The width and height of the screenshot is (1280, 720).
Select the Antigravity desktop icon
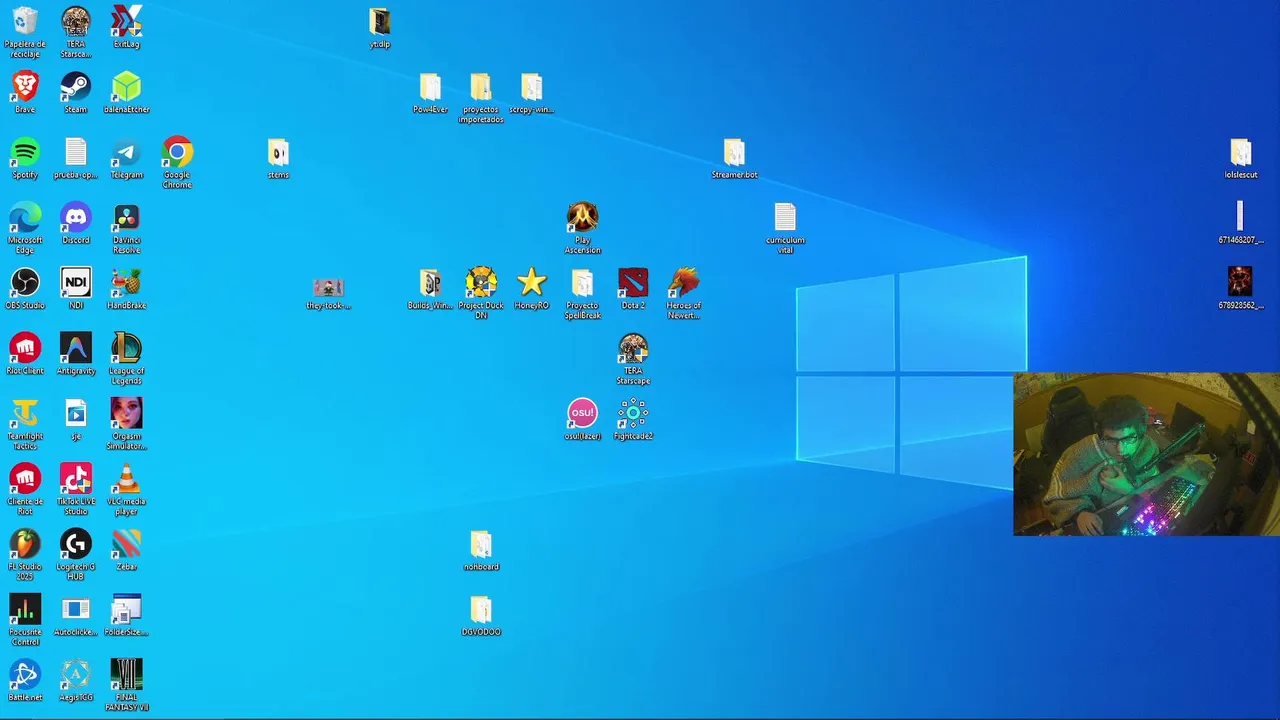click(x=75, y=348)
